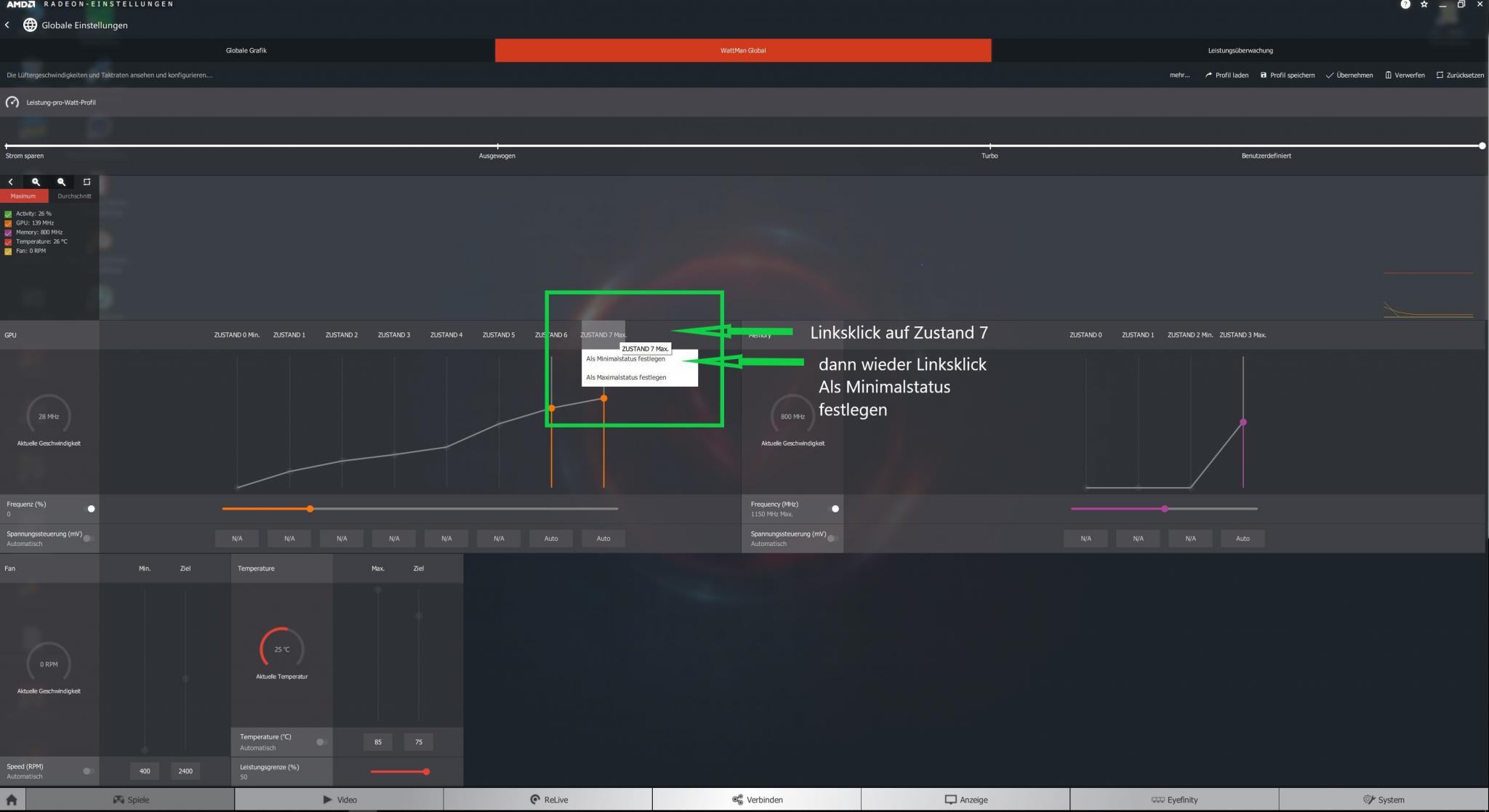Uncheck the Activity graph checkbox

tap(8, 214)
